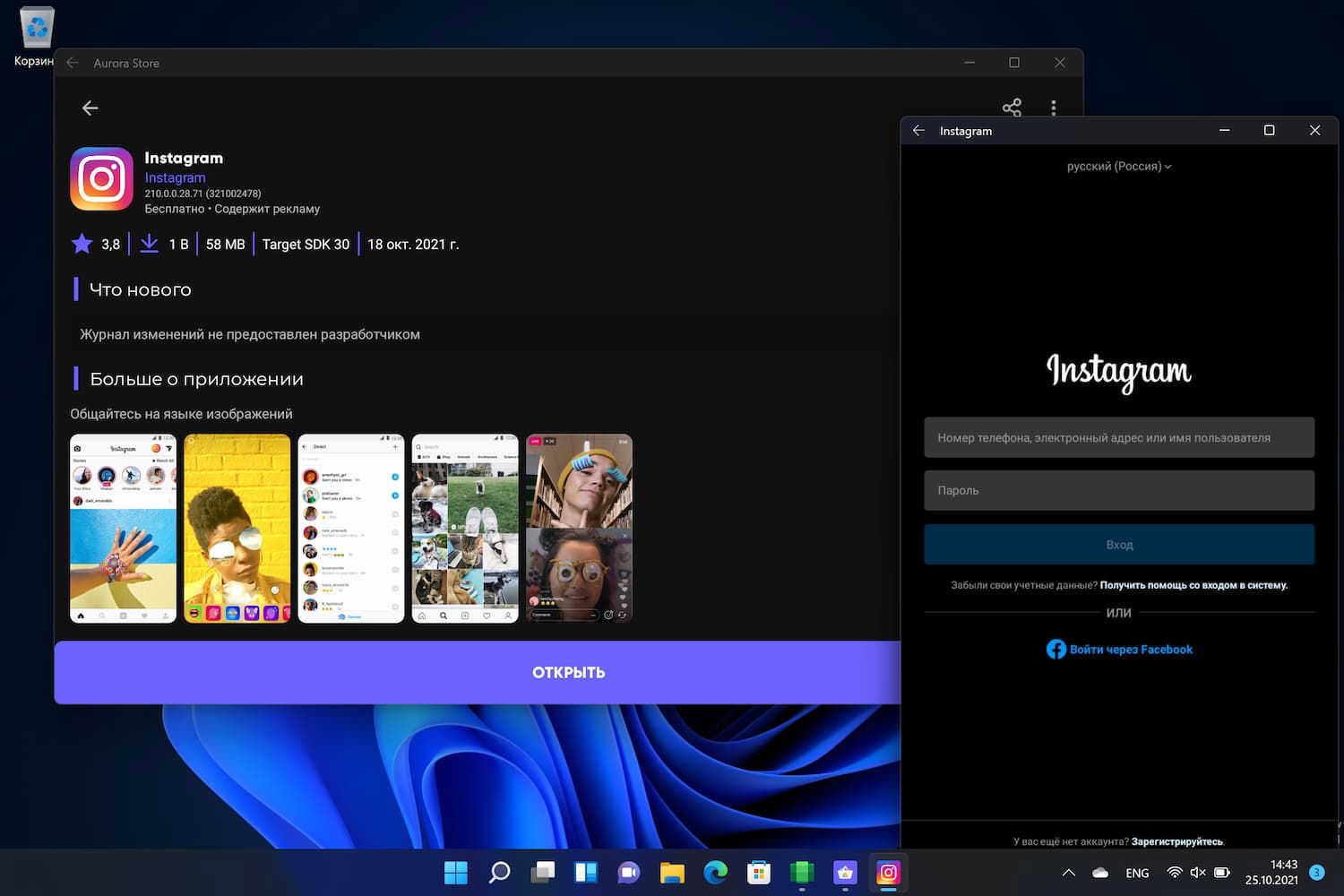Click the back arrow in Instagram window
The height and width of the screenshot is (896, 1344).
(x=918, y=131)
